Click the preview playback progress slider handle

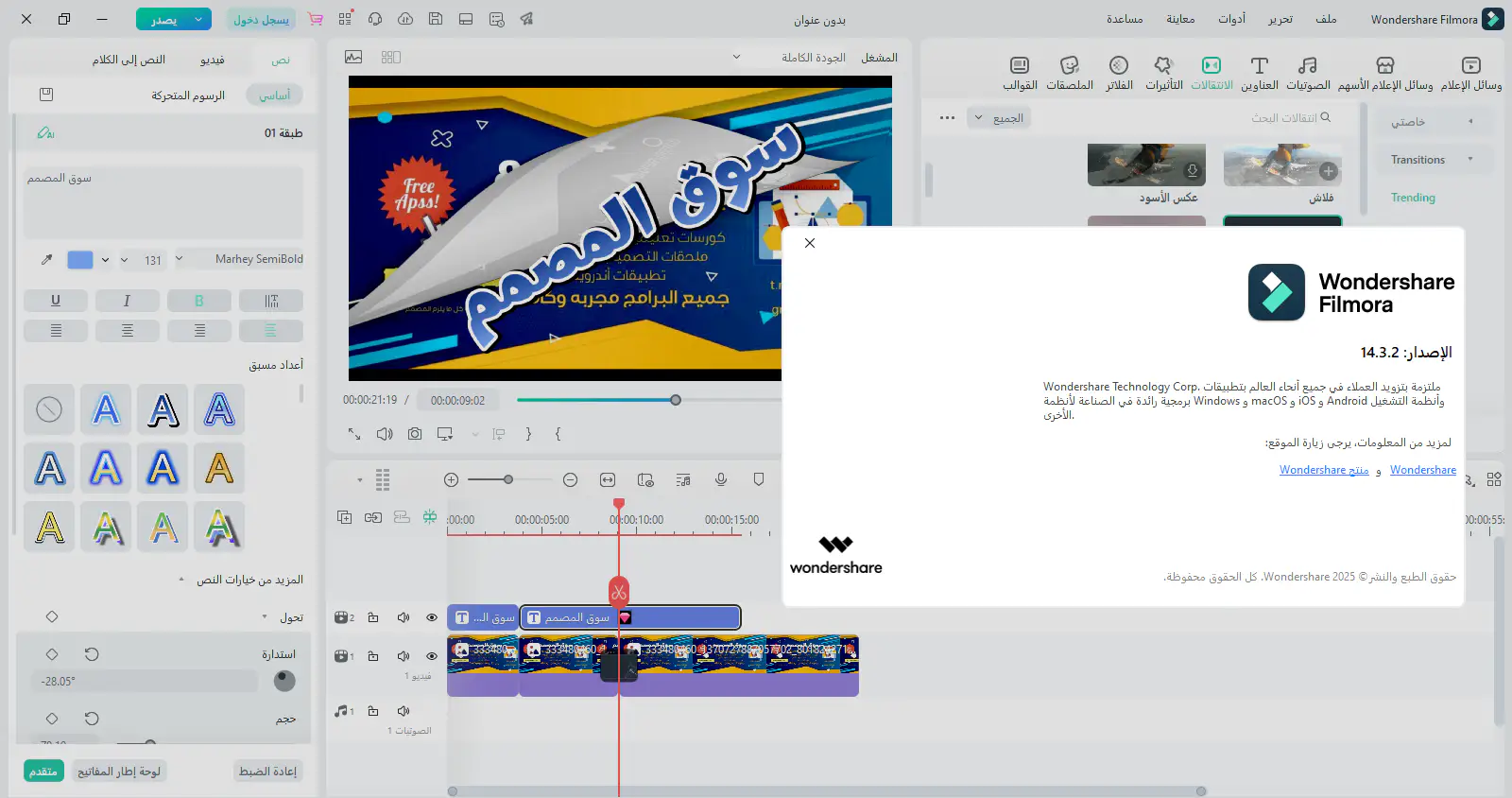click(x=676, y=400)
